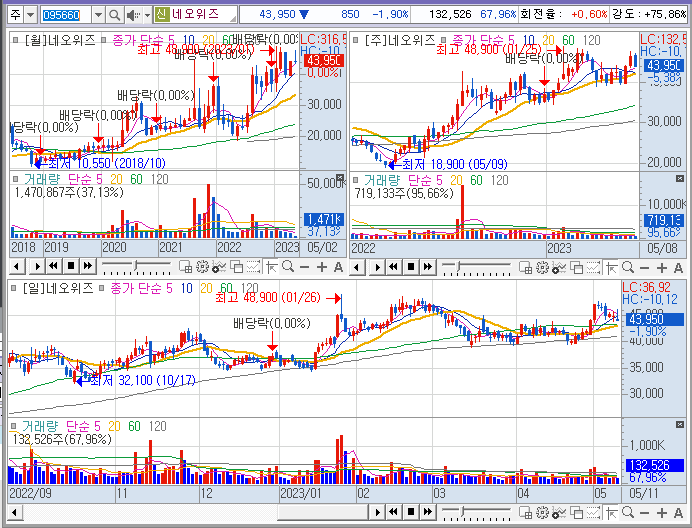Viewport: 692px width, 528px height.
Task: Click the stock code search magnifier icon
Action: (114, 15)
